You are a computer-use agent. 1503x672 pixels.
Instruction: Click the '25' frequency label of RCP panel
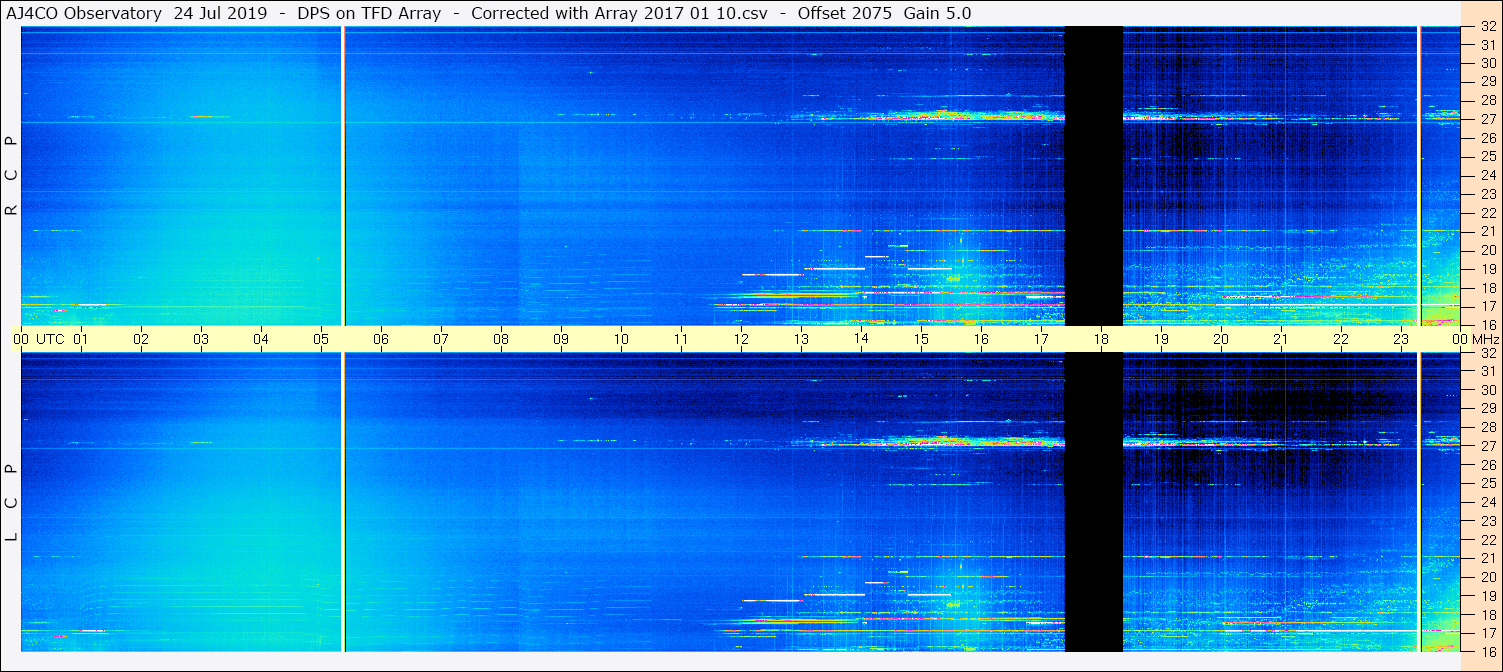[x=1487, y=156]
